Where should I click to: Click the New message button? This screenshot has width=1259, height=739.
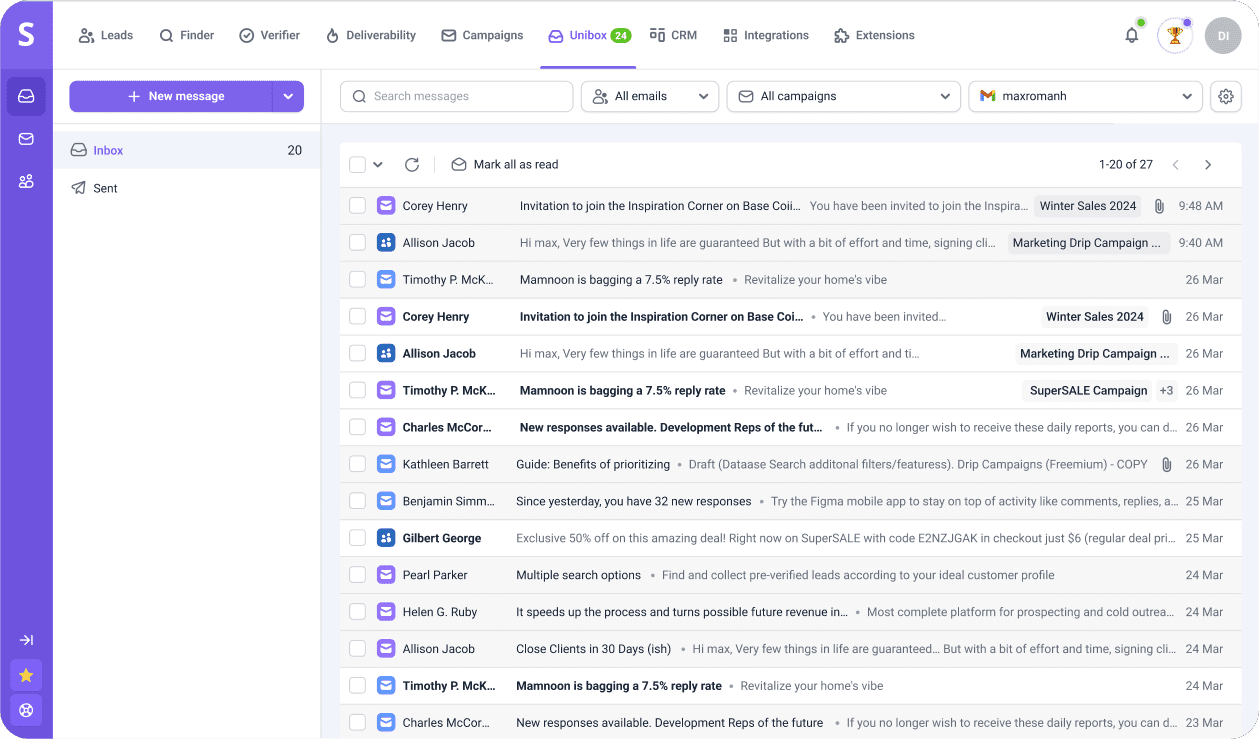click(171, 97)
